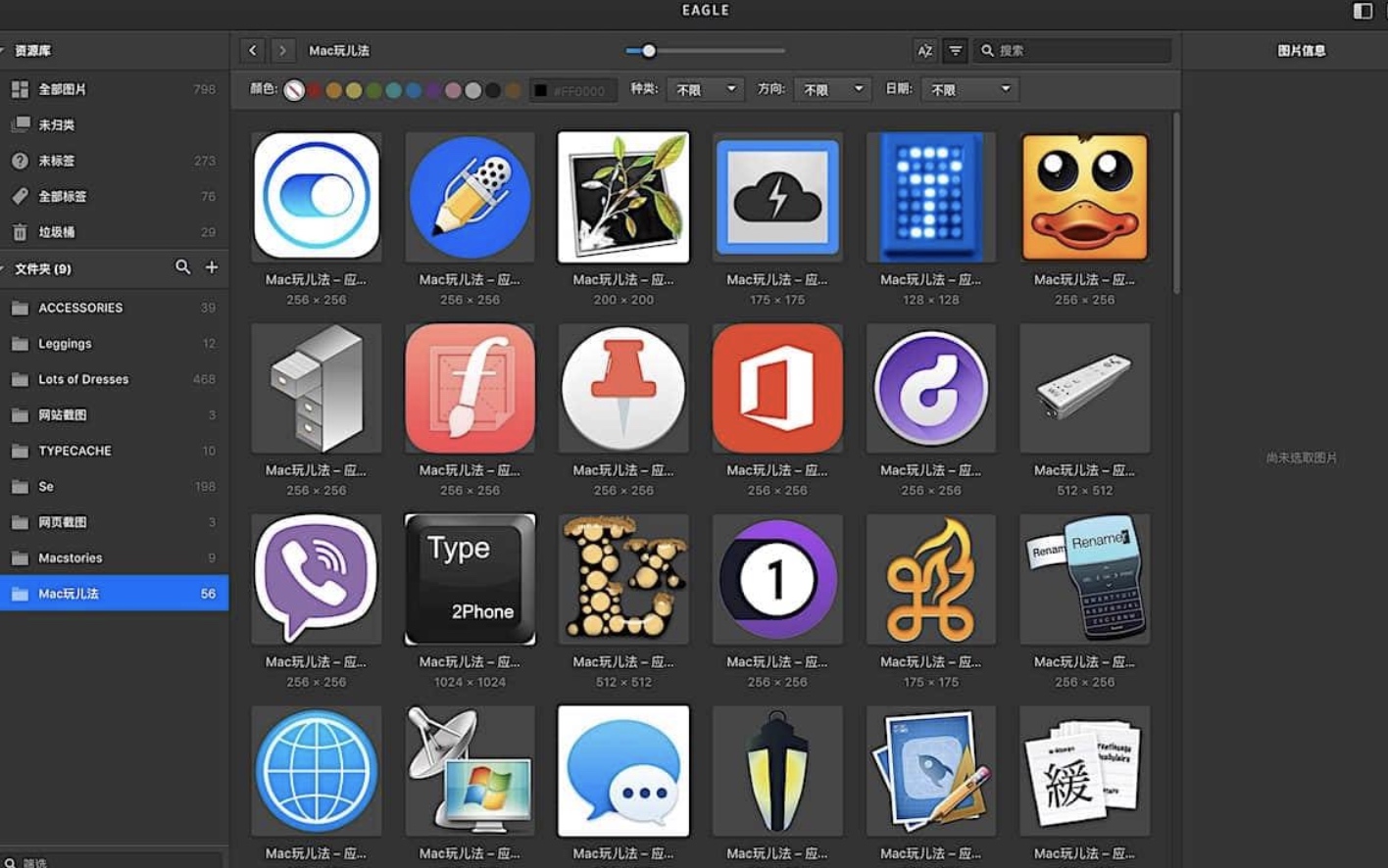
Task: Show 未标签 untagged images
Action: 114,161
